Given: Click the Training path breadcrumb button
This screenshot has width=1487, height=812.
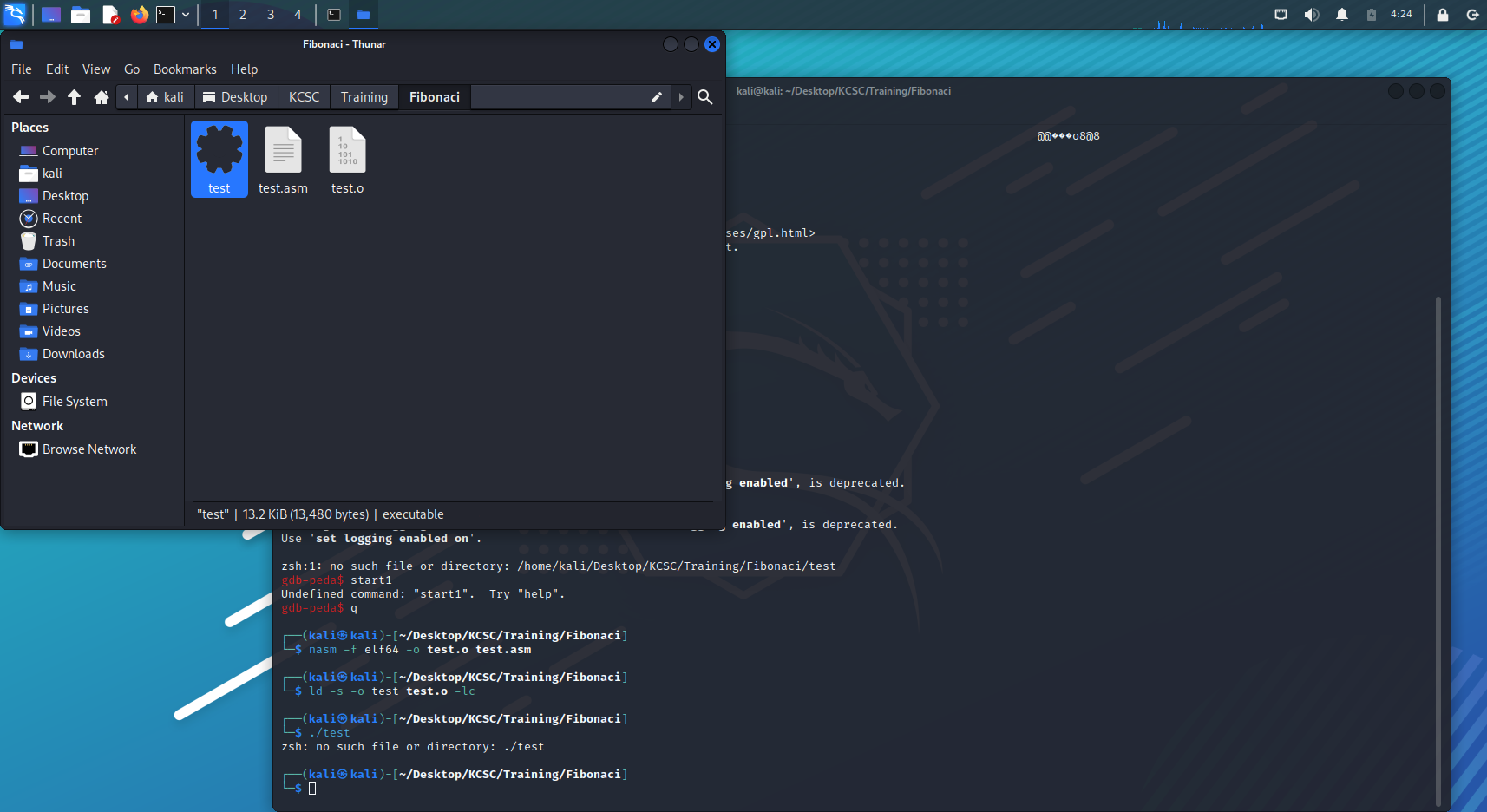Looking at the screenshot, I should click(x=364, y=97).
